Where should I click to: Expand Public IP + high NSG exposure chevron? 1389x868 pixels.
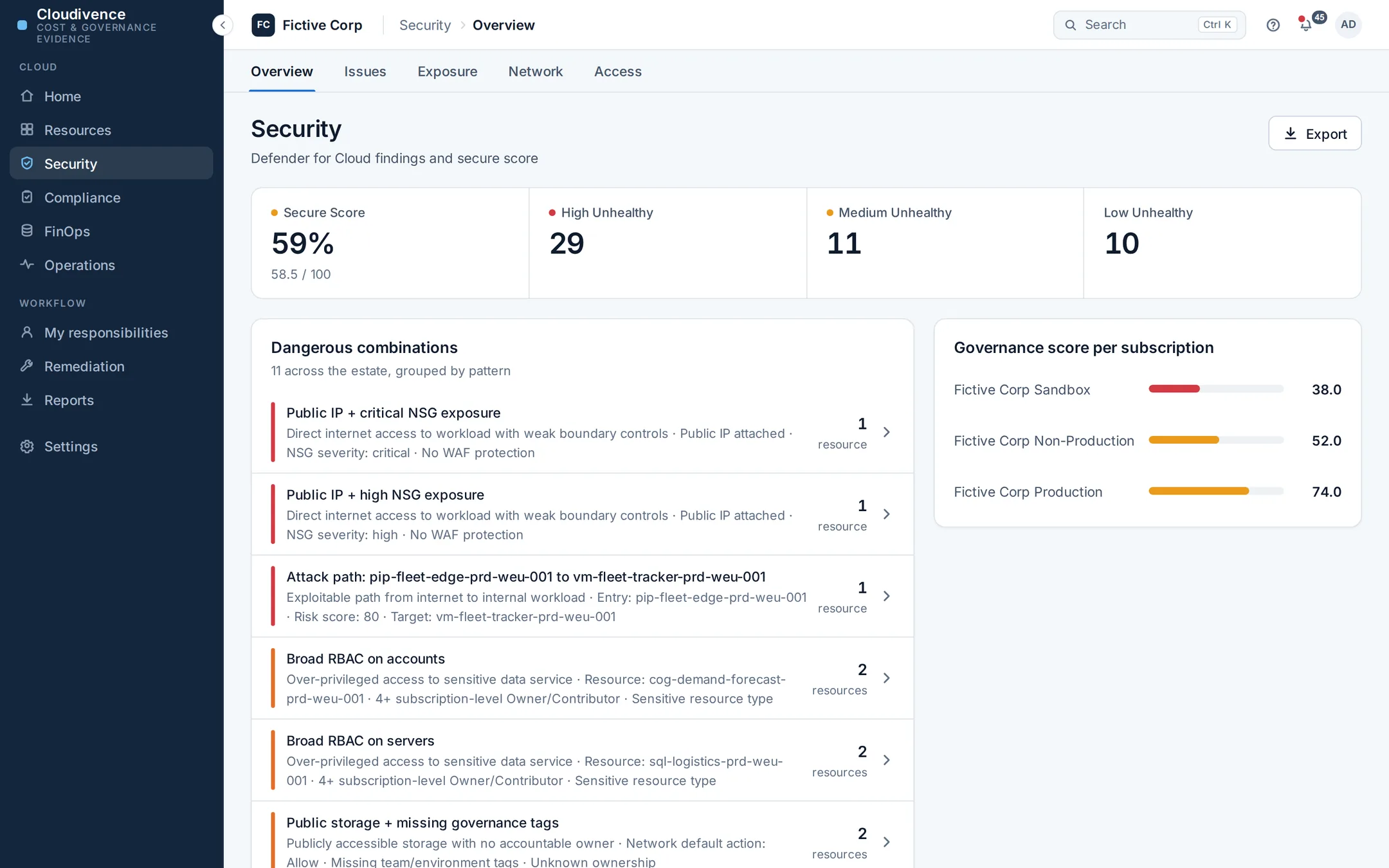tap(887, 514)
